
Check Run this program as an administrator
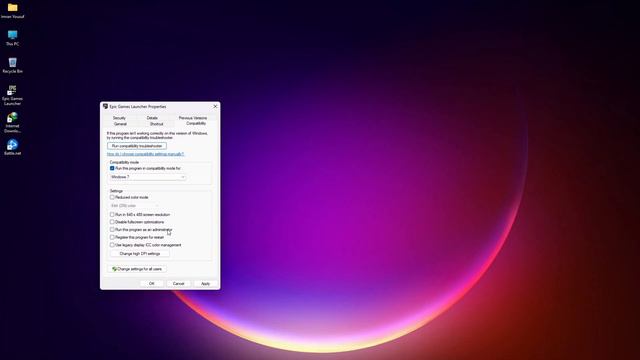[112, 230]
